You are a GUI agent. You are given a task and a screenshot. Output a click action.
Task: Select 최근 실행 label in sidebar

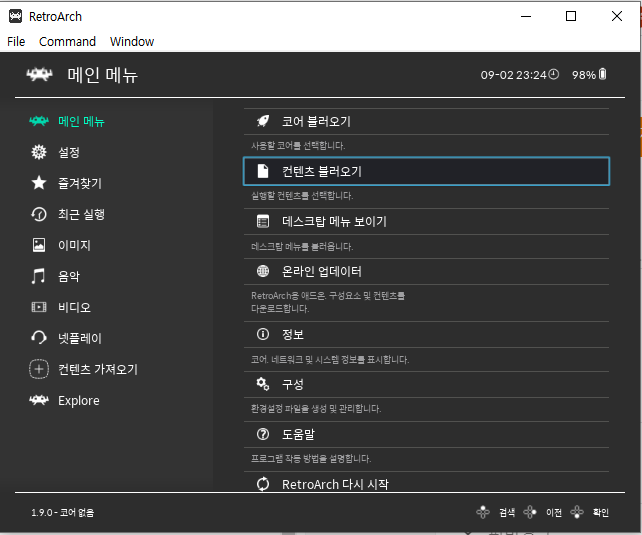pyautogui.click(x=81, y=214)
